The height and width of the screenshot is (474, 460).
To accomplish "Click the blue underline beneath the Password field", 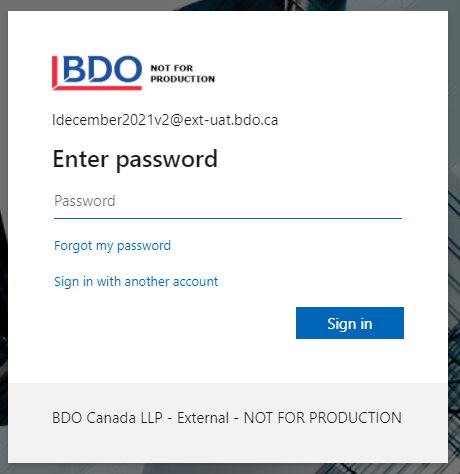I will click(228, 218).
